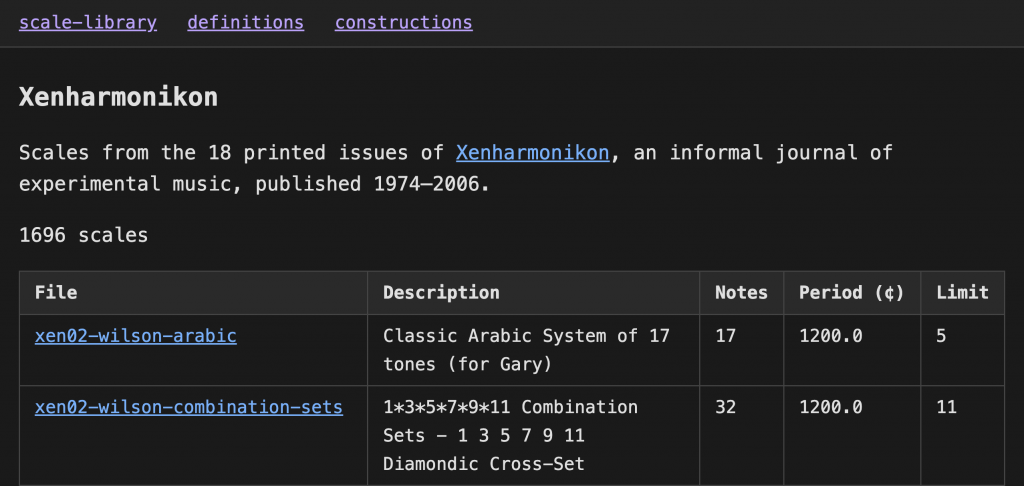Click Limit value 11 in combination-sets row
Viewport: 1024px width, 486px height.
point(946,408)
